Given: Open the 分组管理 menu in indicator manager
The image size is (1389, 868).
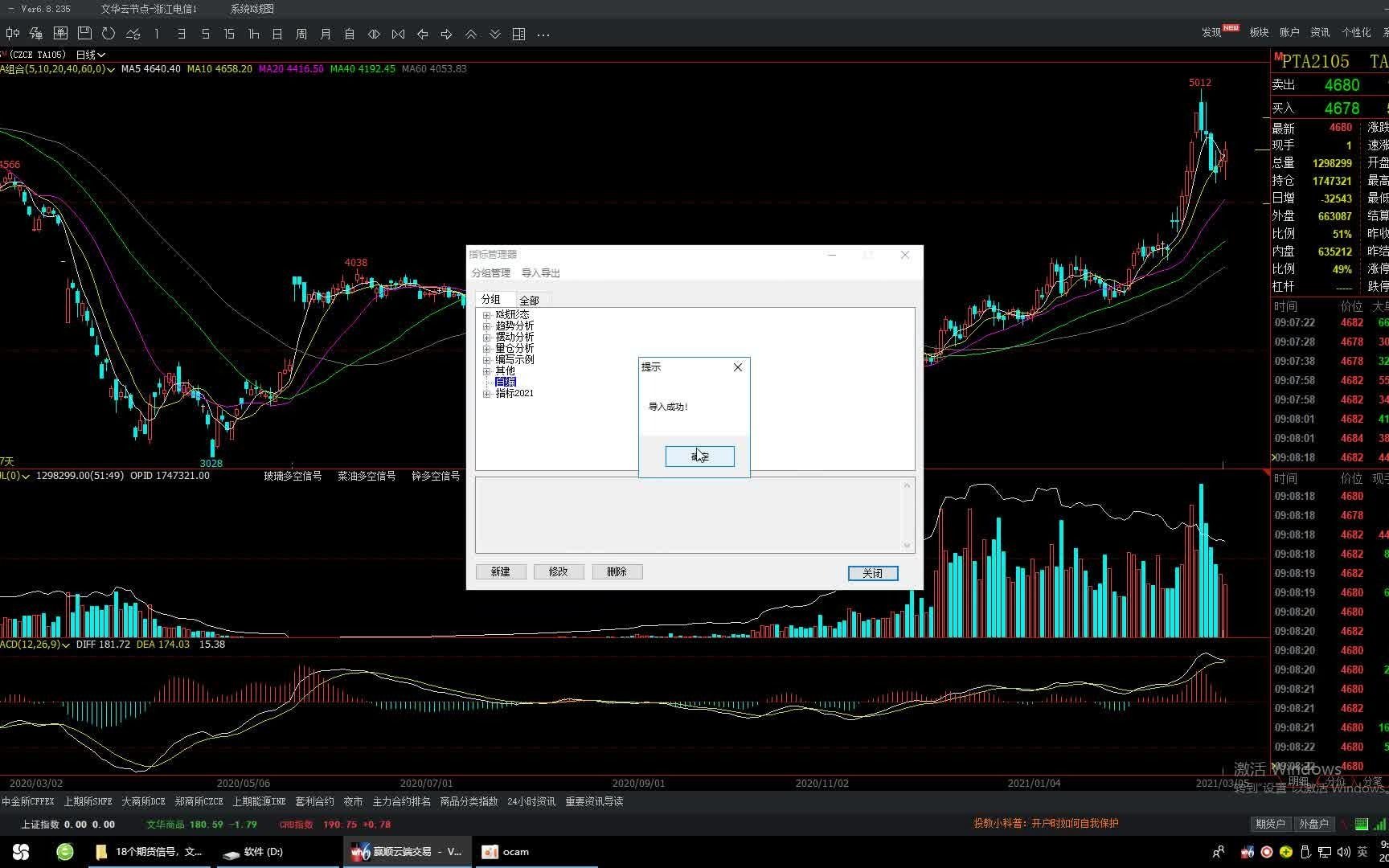Looking at the screenshot, I should click(x=490, y=273).
